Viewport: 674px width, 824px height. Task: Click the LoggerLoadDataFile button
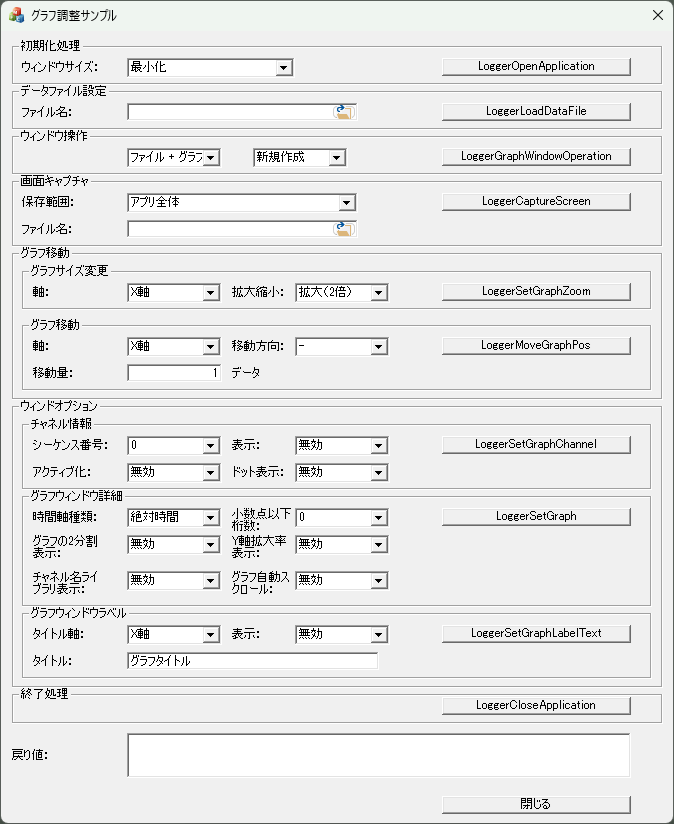click(536, 111)
